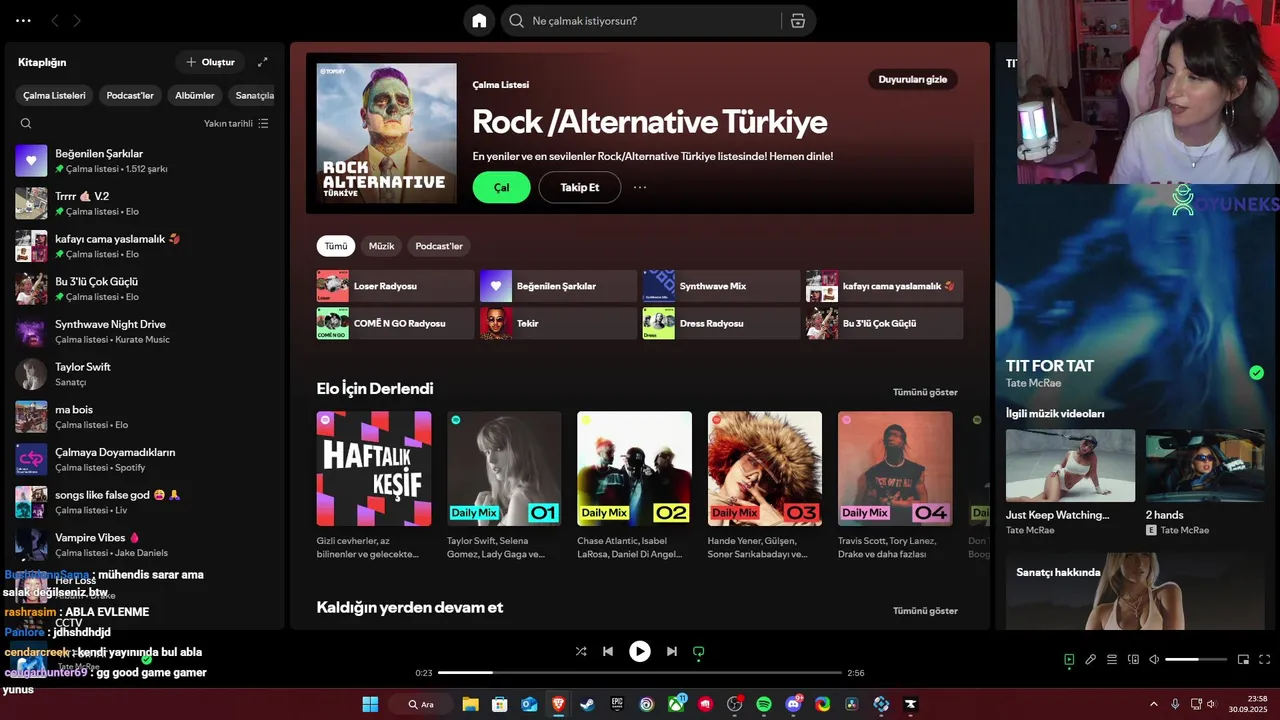This screenshot has width=1280, height=720.
Task: Open Steam from the taskbar
Action: (588, 704)
